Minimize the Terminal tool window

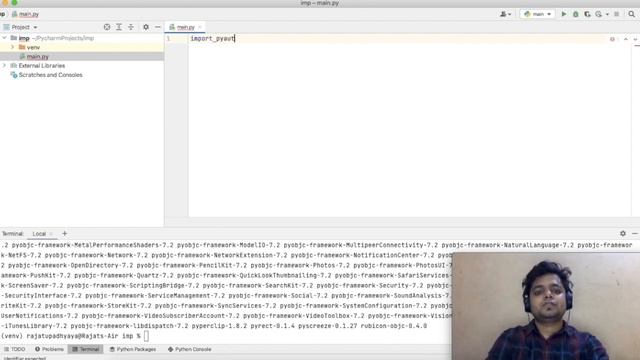click(x=635, y=233)
